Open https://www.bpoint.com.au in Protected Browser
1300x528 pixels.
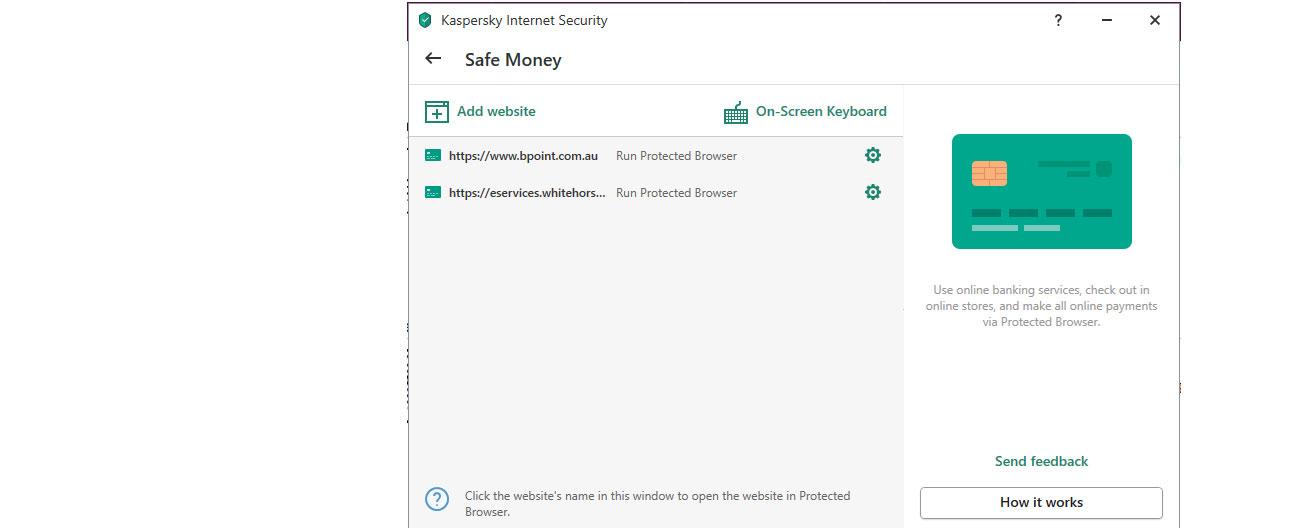coord(523,156)
